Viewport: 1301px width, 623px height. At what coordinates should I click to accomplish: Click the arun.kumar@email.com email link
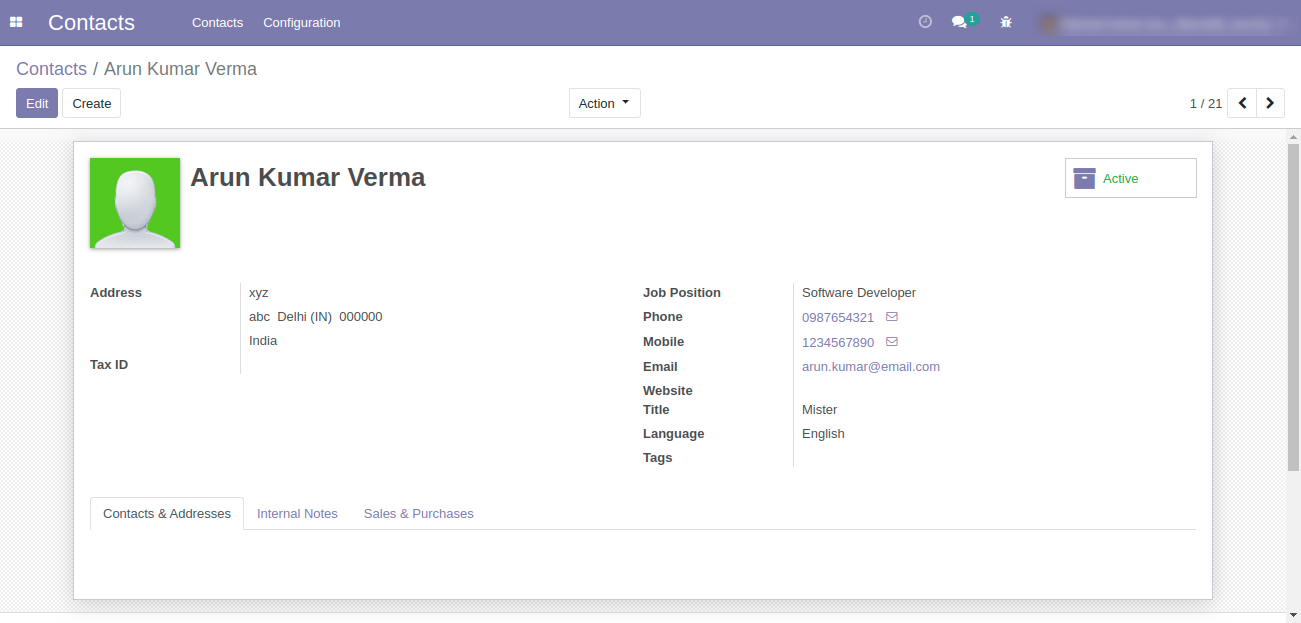tap(870, 367)
